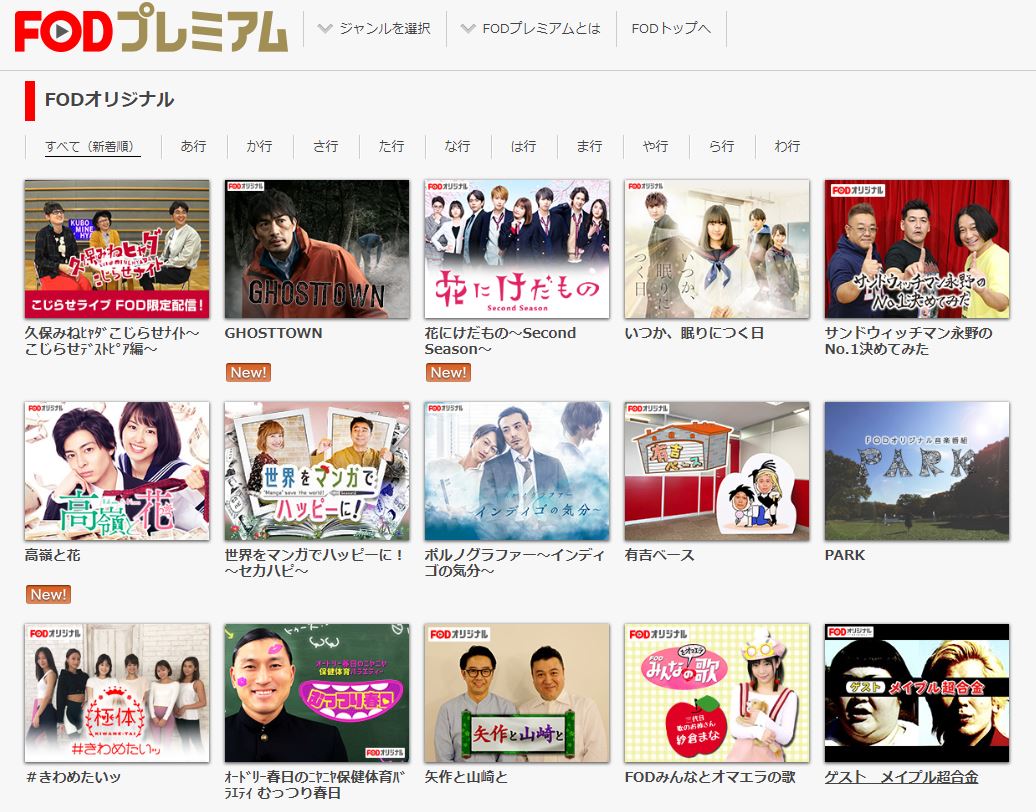Click the GHOSTTOWN title link
1036x812 pixels.
(274, 333)
